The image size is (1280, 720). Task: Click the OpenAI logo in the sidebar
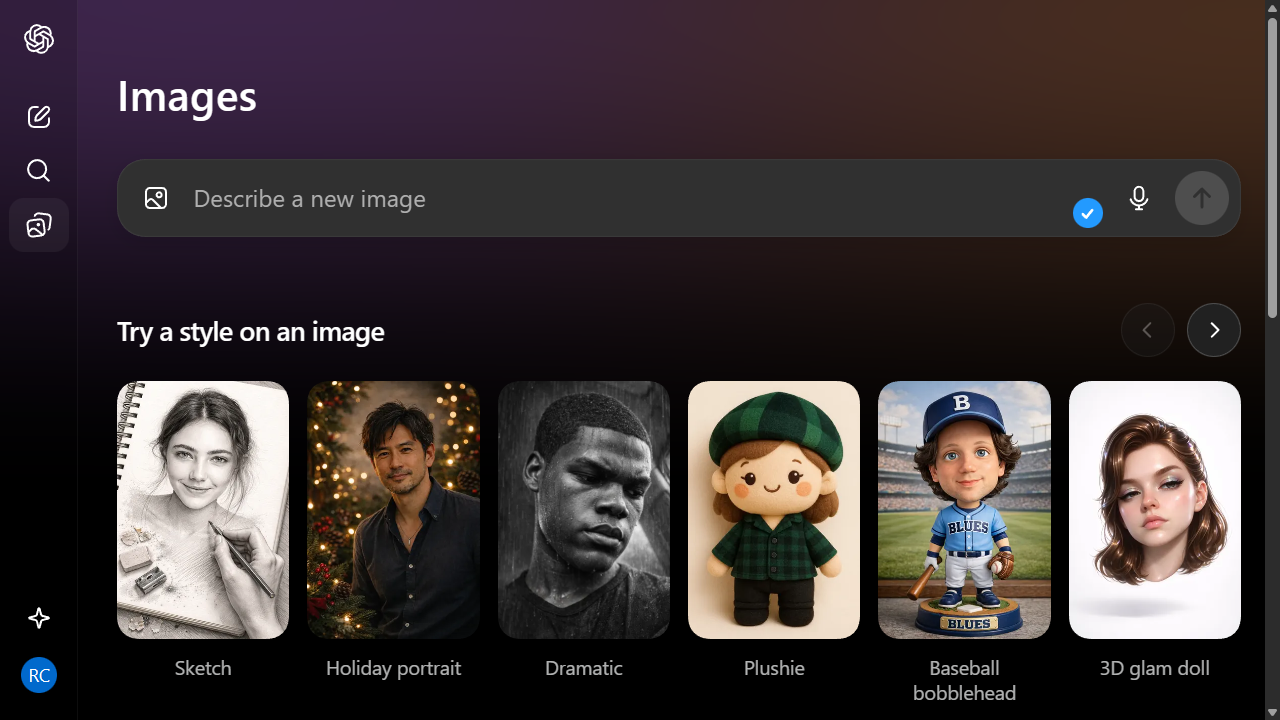point(38,39)
